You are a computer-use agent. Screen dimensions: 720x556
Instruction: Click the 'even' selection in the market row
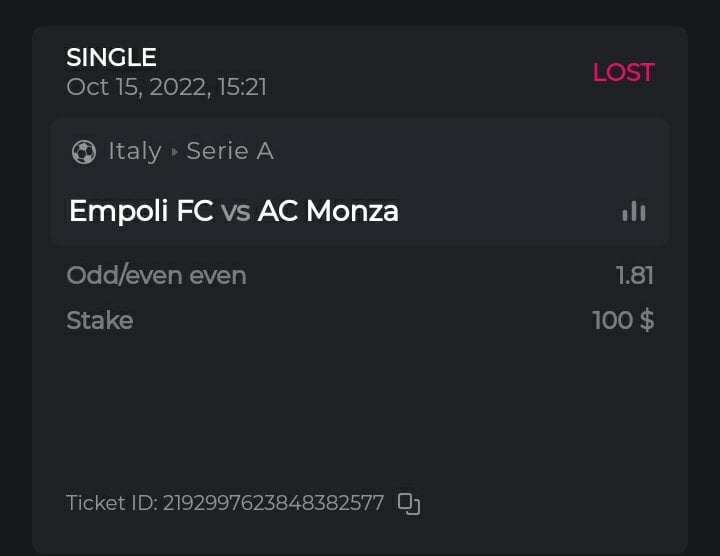pos(216,275)
